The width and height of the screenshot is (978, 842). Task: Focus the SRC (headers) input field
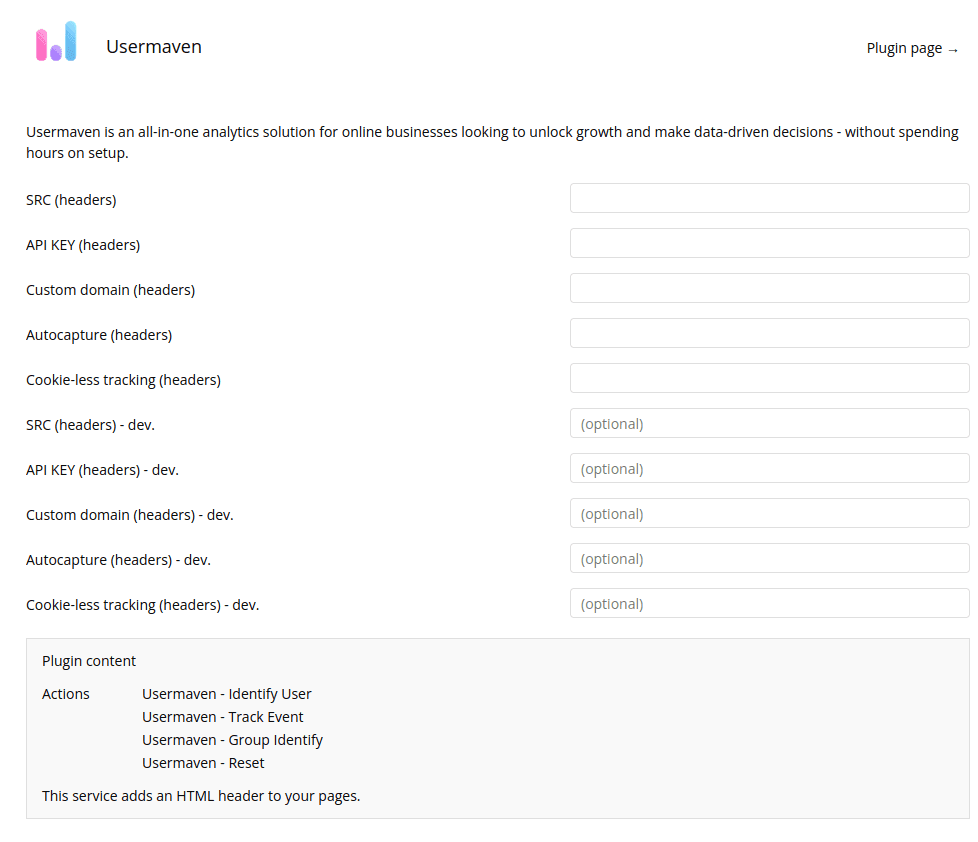coord(769,198)
